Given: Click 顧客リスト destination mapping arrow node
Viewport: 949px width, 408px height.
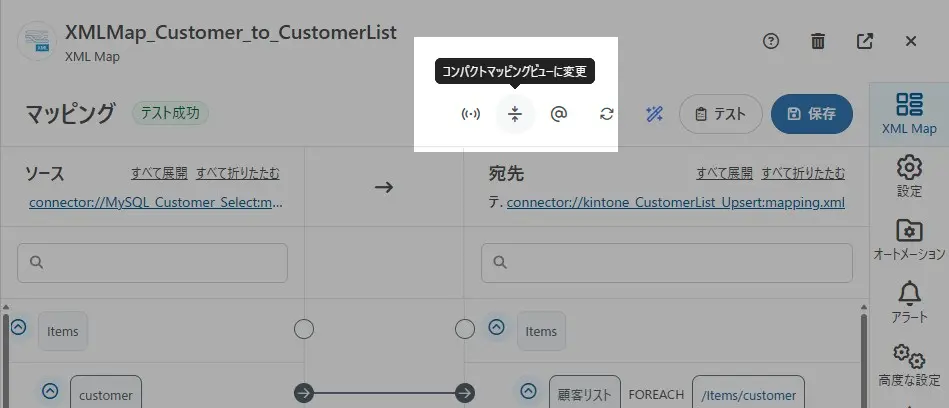Looking at the screenshot, I should tap(465, 393).
